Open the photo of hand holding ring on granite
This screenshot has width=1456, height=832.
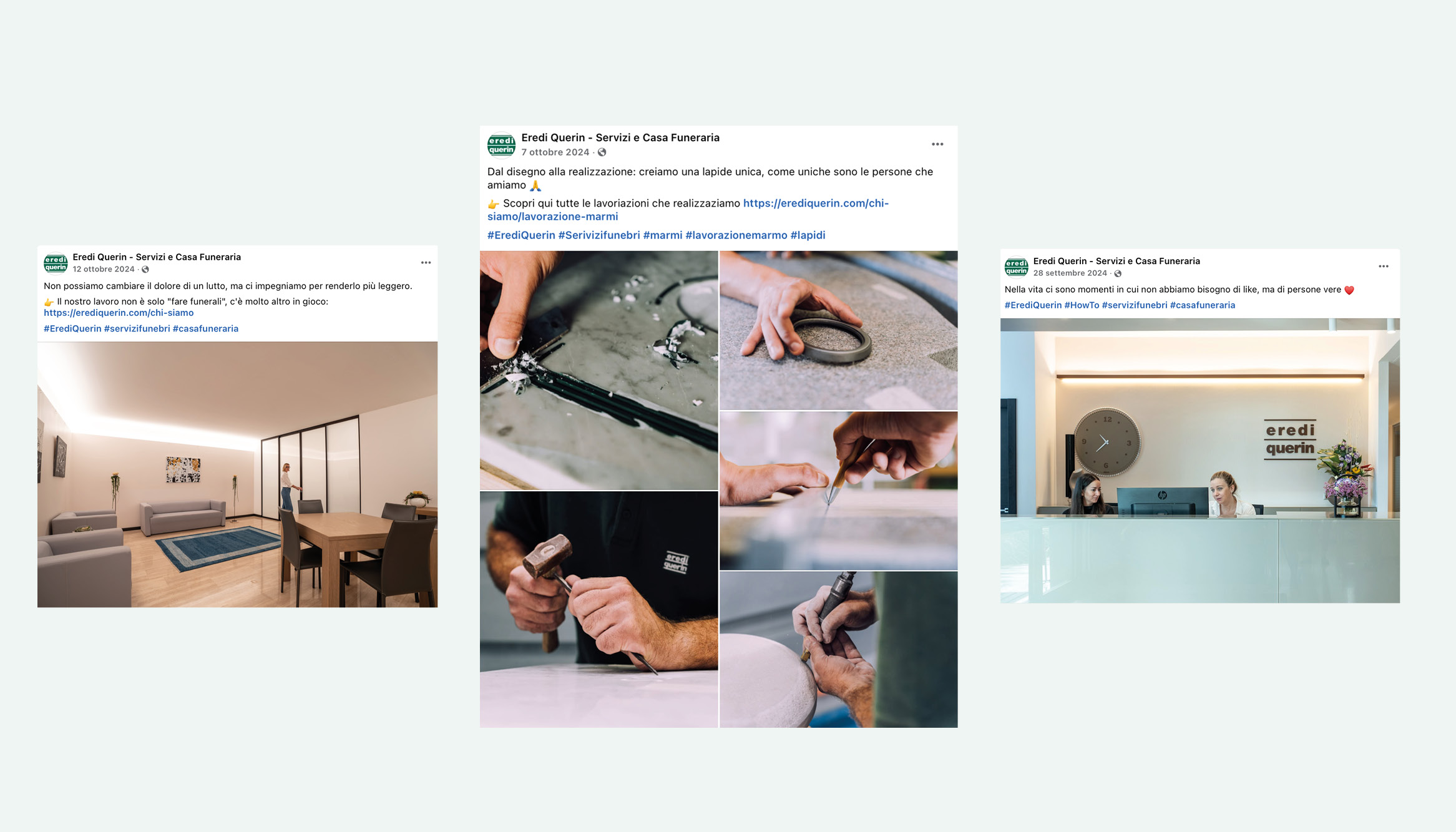click(838, 330)
